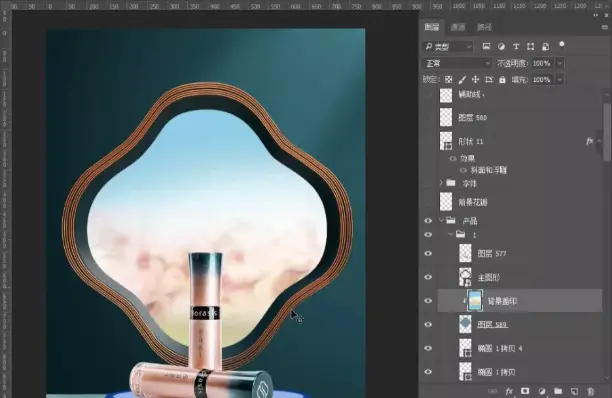The width and height of the screenshot is (612, 398).
Task: Expand the 字体 group folder
Action: point(441,183)
